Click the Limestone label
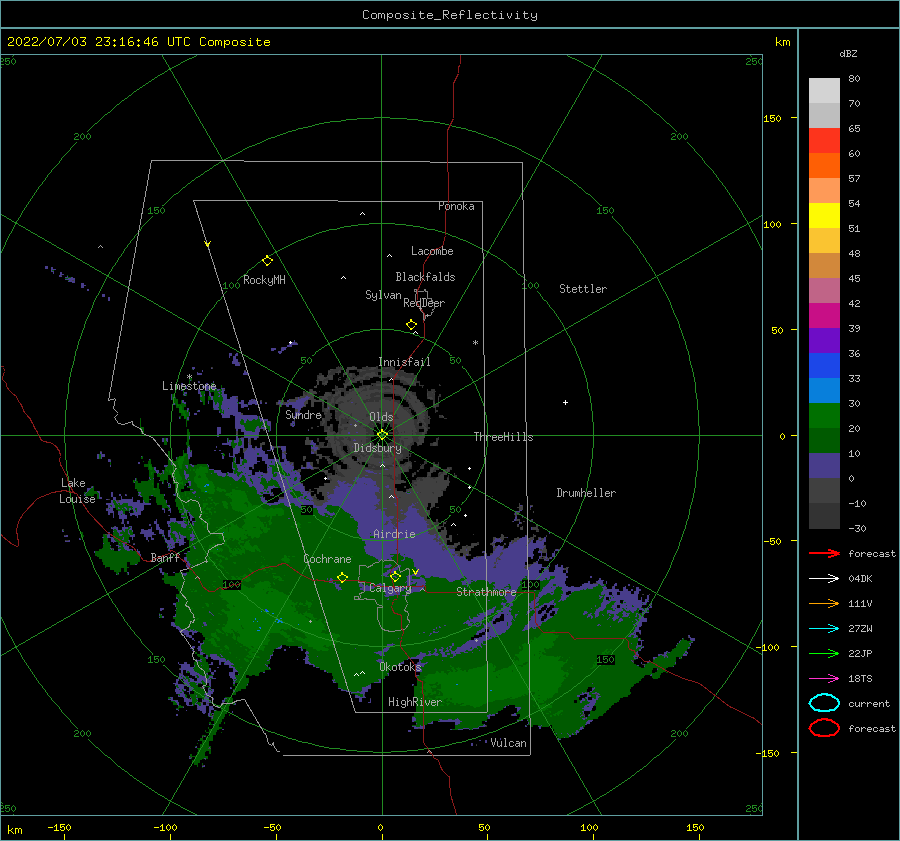The image size is (900, 841). tap(189, 386)
